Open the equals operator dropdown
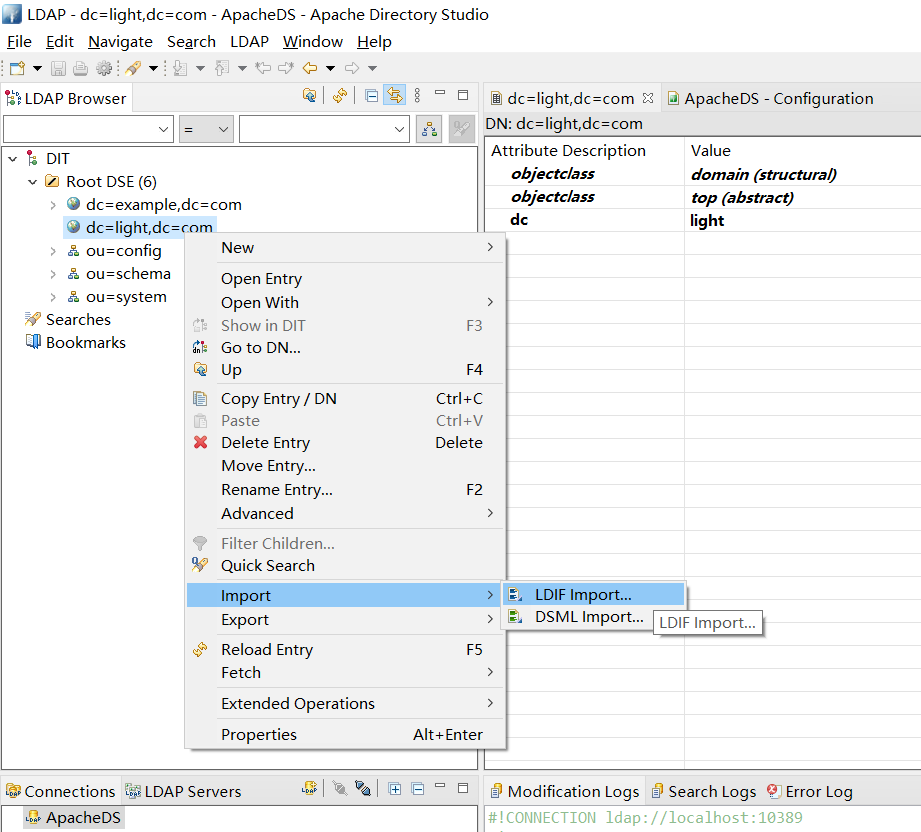The width and height of the screenshot is (921, 832). pos(206,129)
